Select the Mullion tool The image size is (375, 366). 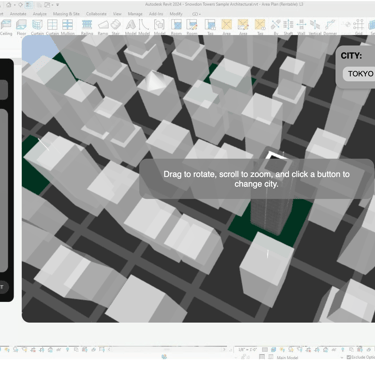click(68, 27)
